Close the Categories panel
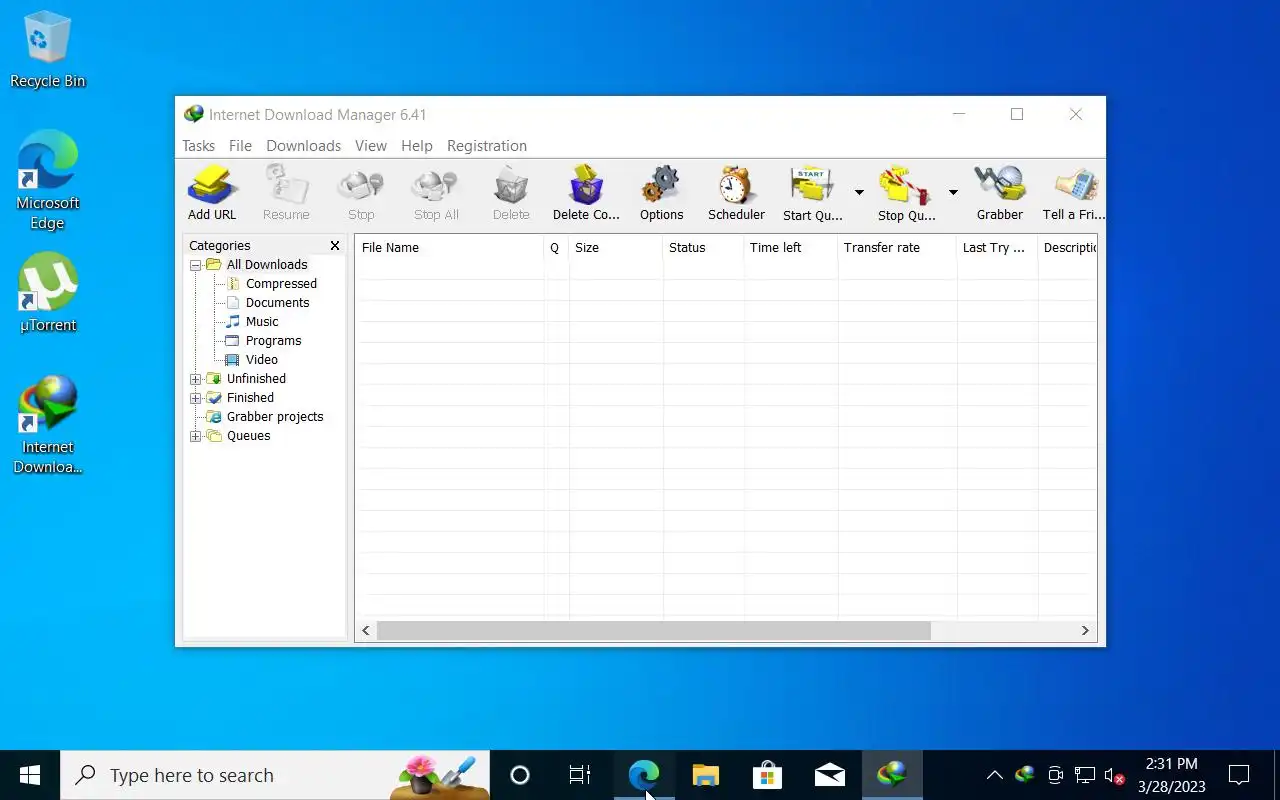Image resolution: width=1280 pixels, height=800 pixels. pos(335,246)
